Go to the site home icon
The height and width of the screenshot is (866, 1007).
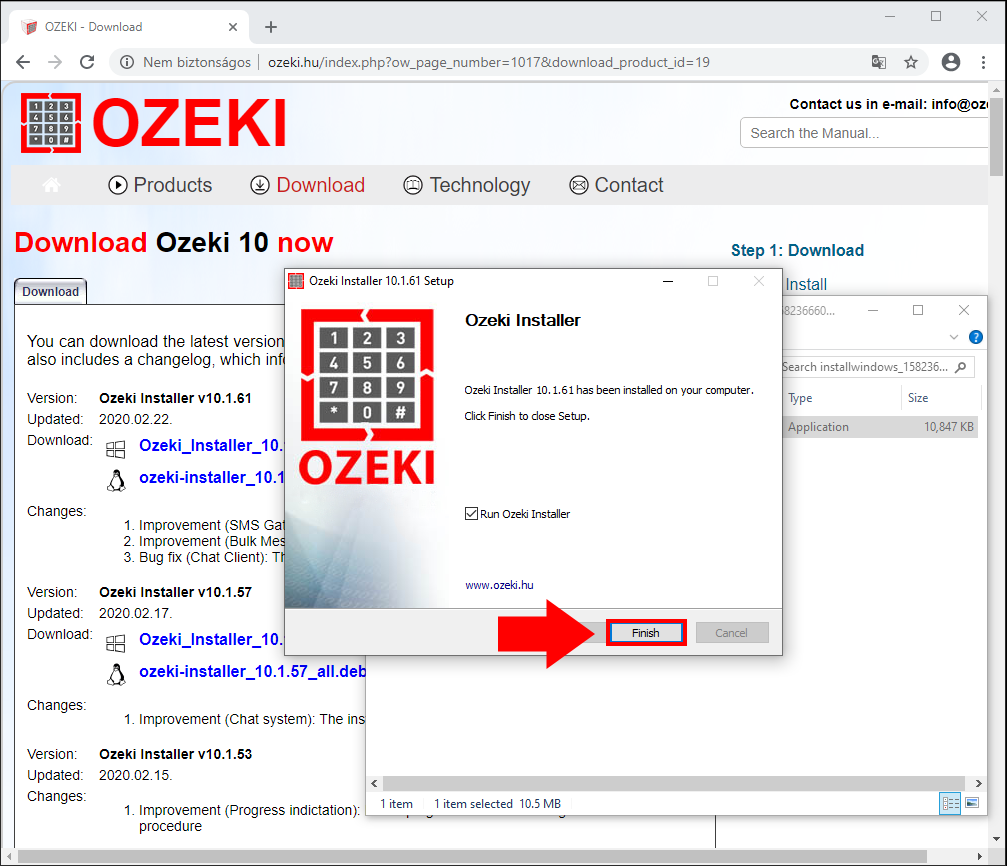coord(51,185)
